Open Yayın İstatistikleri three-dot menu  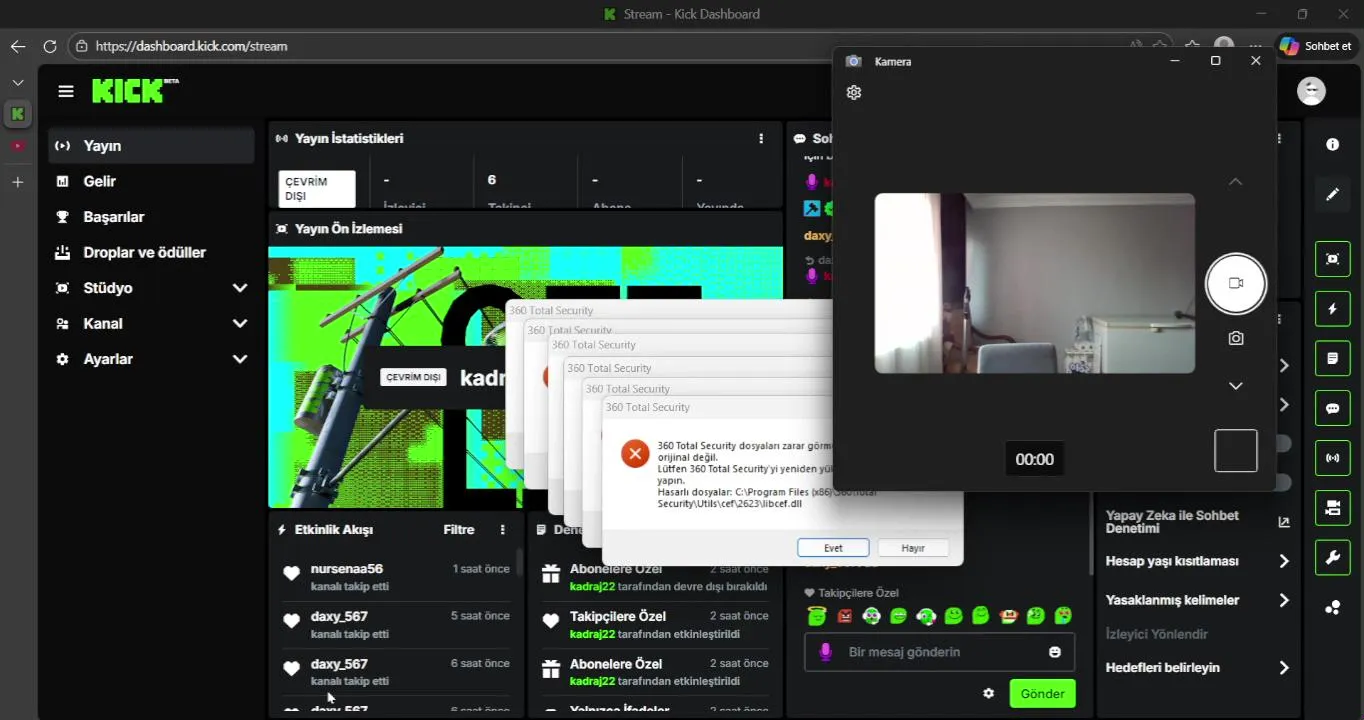pos(761,139)
